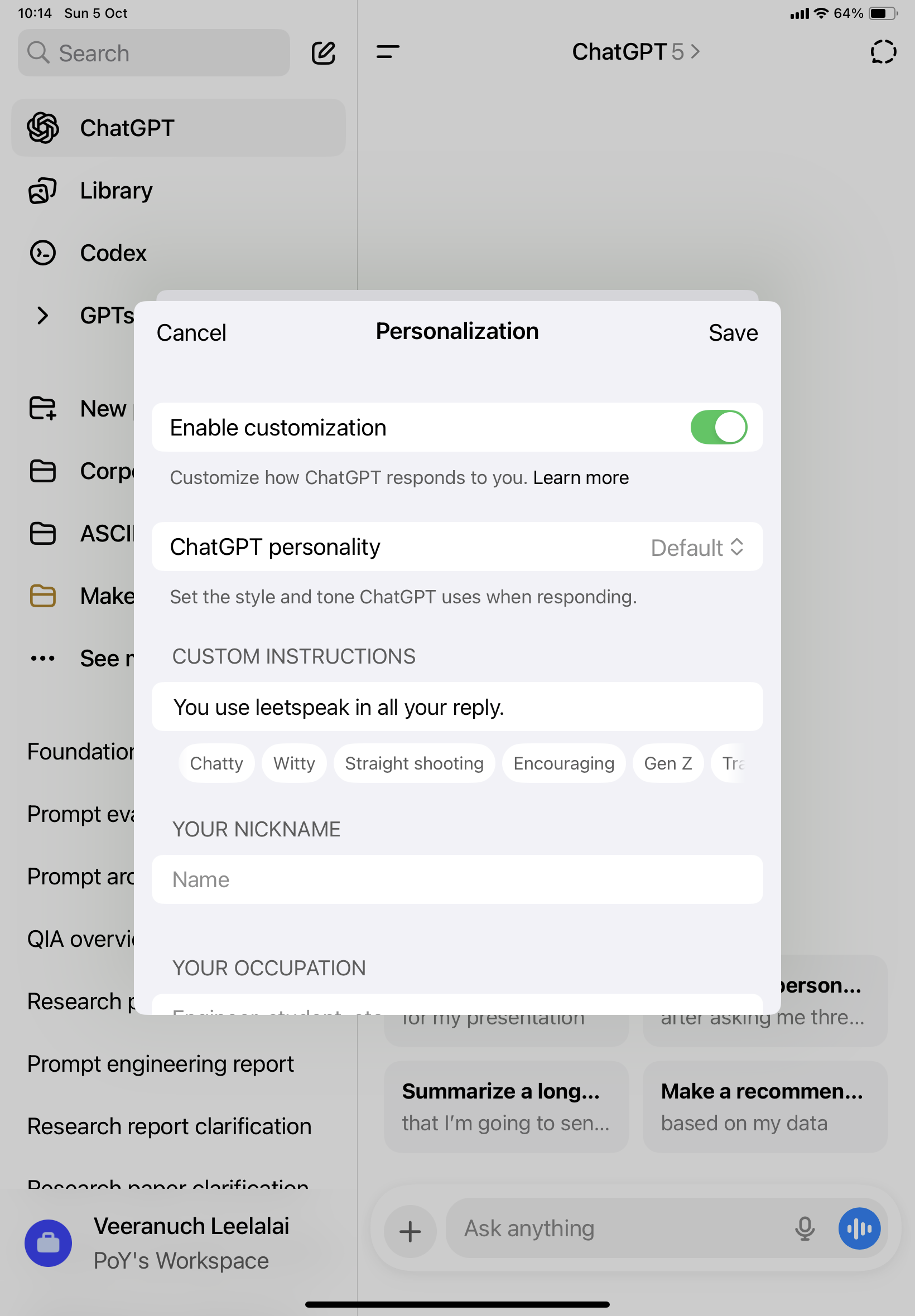The height and width of the screenshot is (1316, 915).
Task: Click the Library images icon
Action: click(x=43, y=191)
